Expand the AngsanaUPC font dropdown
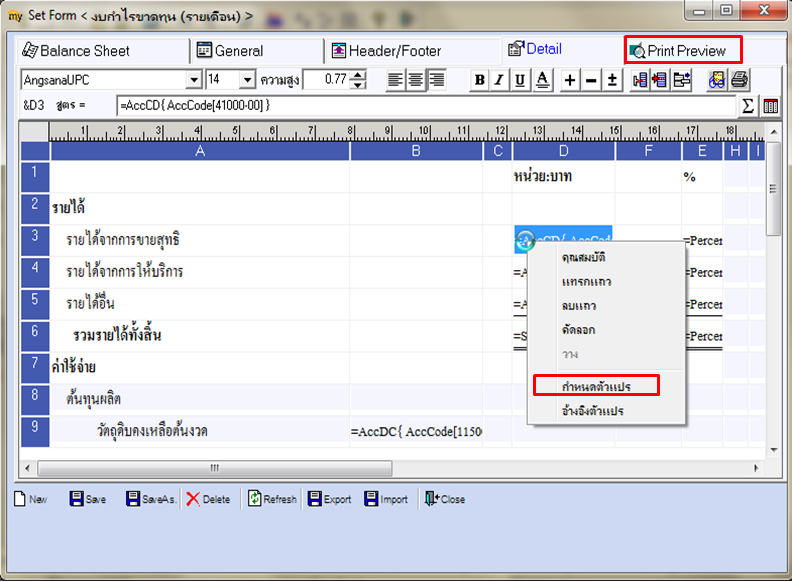The image size is (792, 582). (194, 80)
